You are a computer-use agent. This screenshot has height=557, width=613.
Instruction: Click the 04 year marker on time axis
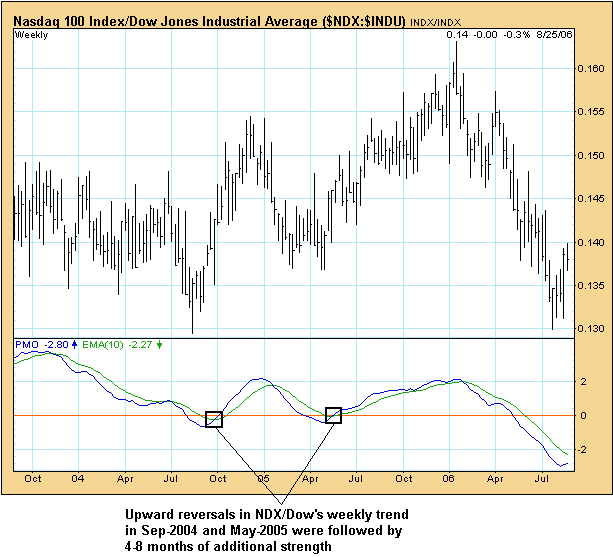(77, 480)
